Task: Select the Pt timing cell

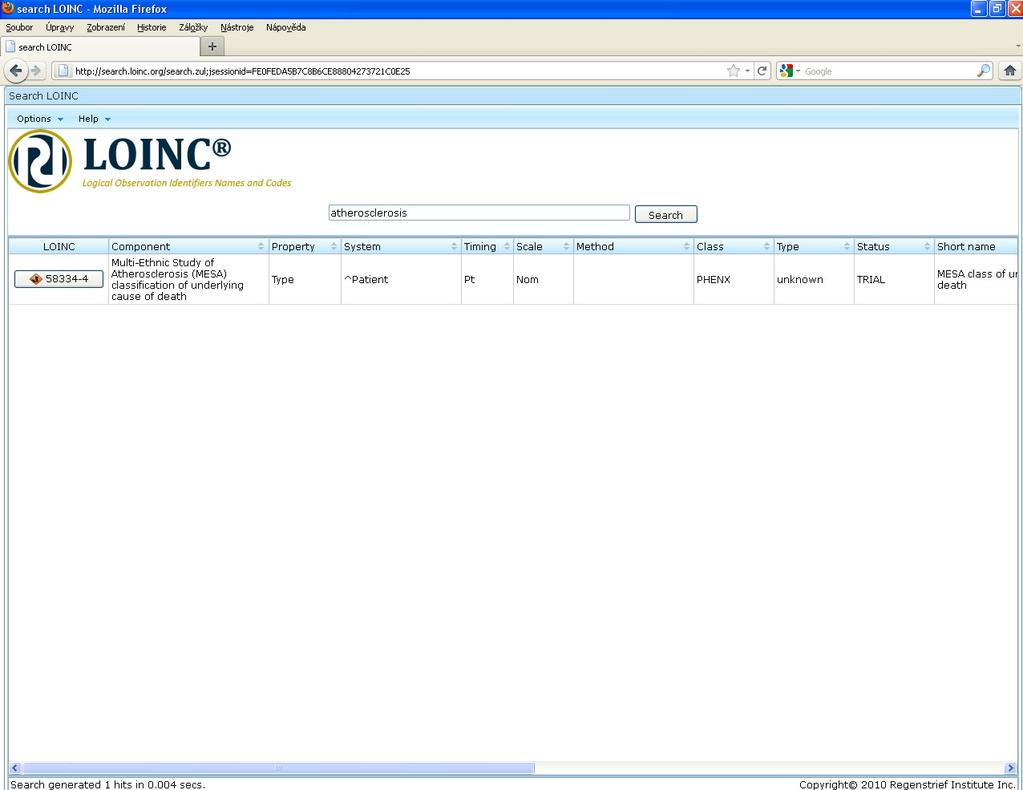Action: 487,279
